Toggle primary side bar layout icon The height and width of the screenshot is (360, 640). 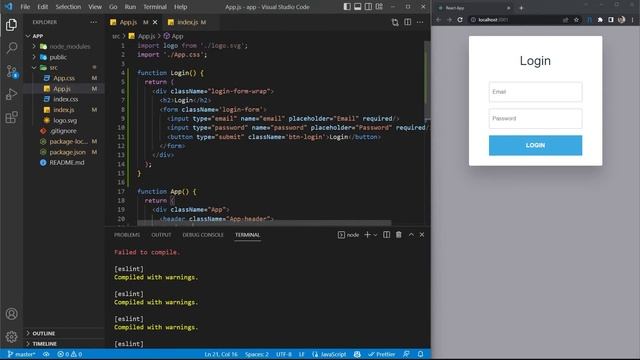(x=347, y=7)
